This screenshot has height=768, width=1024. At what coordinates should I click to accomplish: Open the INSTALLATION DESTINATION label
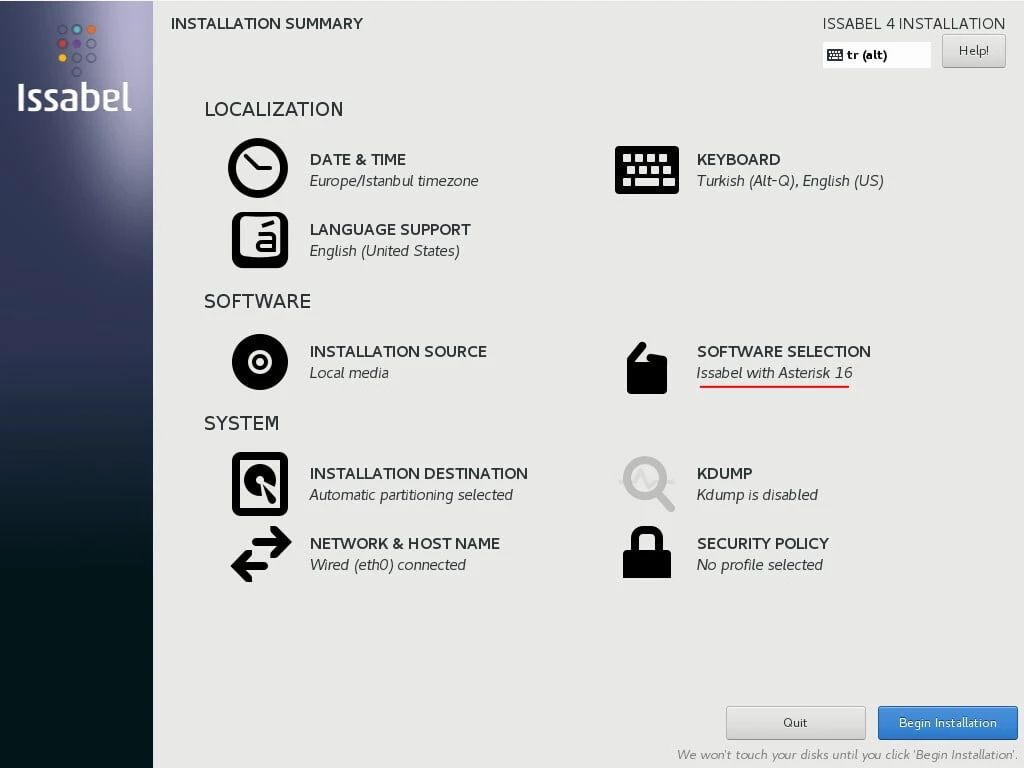coord(418,473)
